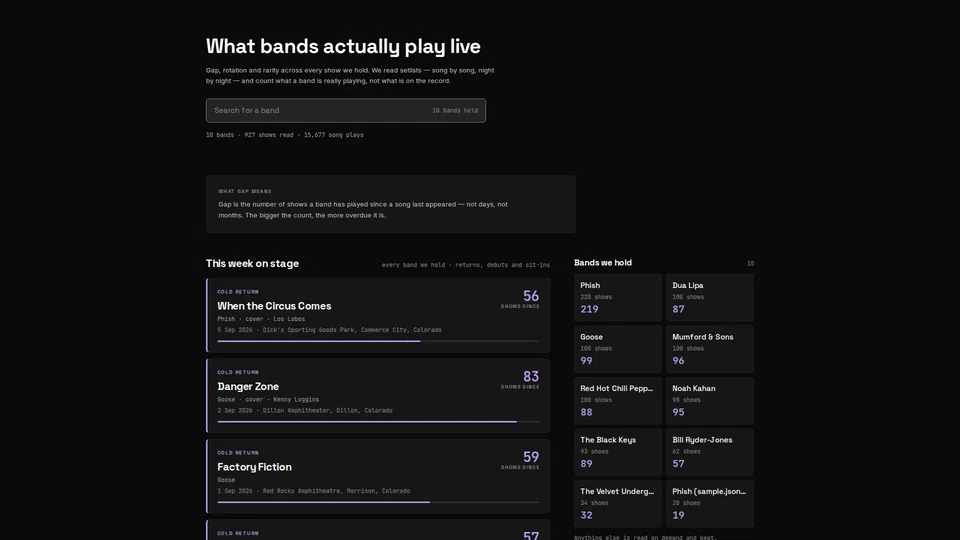Click 'Phish · cover · Los Lobos' text
The width and height of the screenshot is (960, 540).
point(261,319)
